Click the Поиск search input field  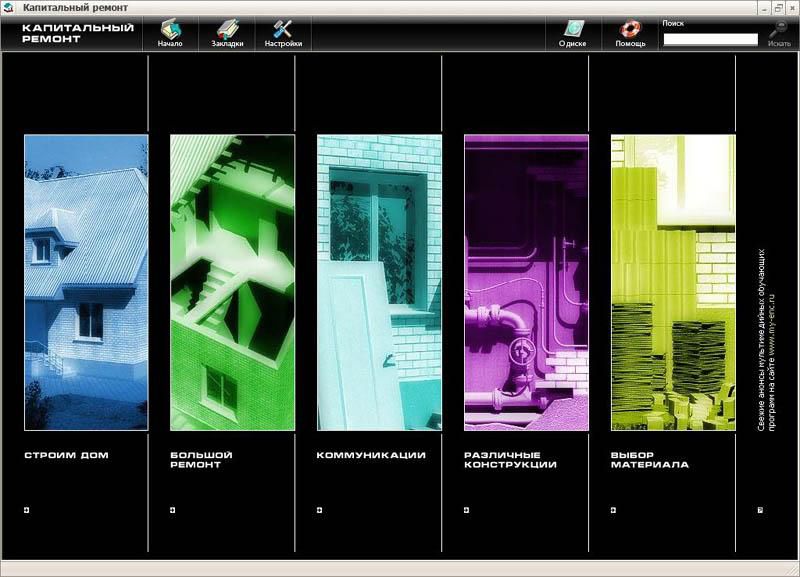pyautogui.click(x=710, y=40)
